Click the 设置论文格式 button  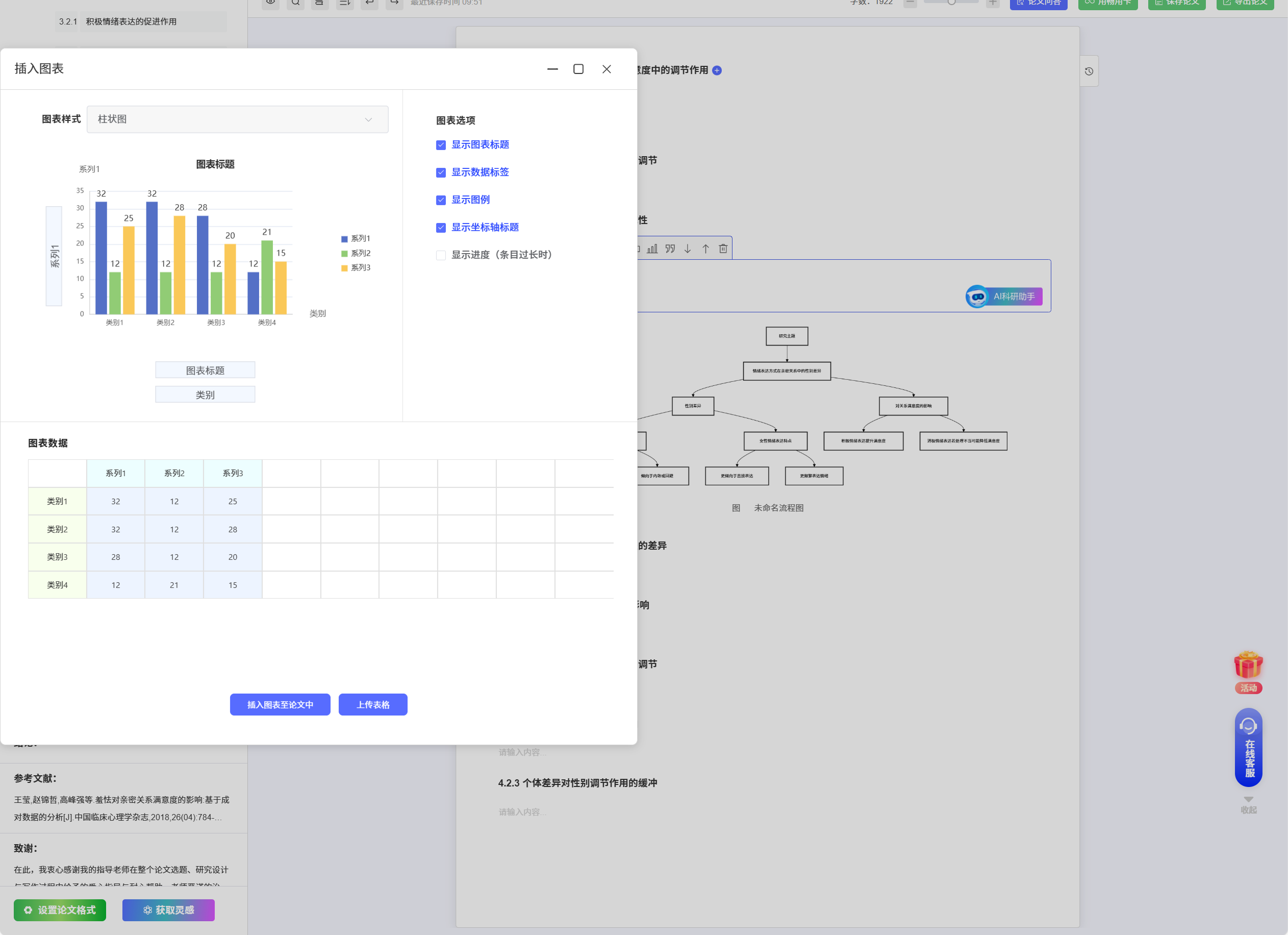tap(60, 910)
